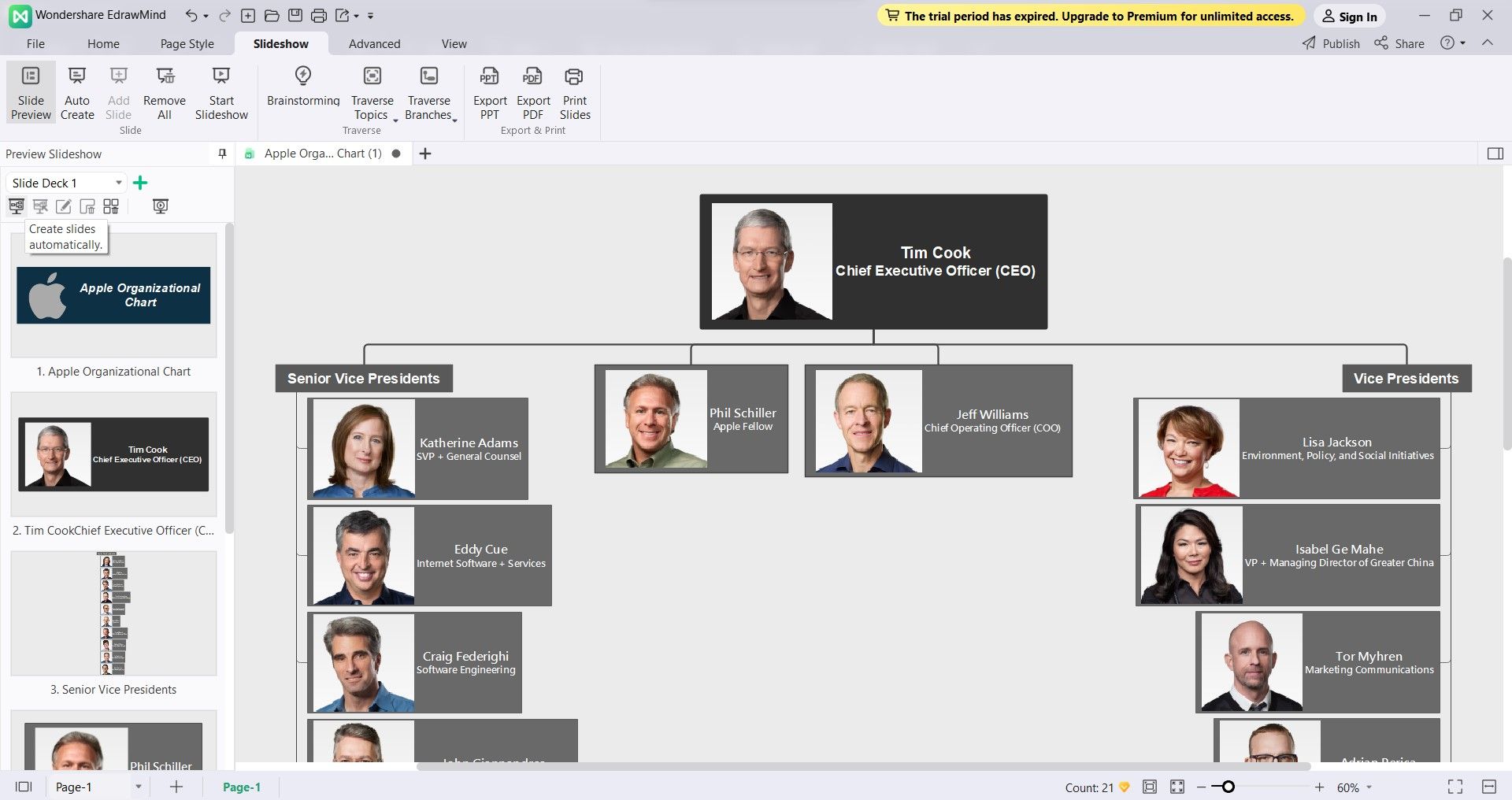Switch to the Home tab
Viewport: 1512px width, 800px height.
(103, 44)
